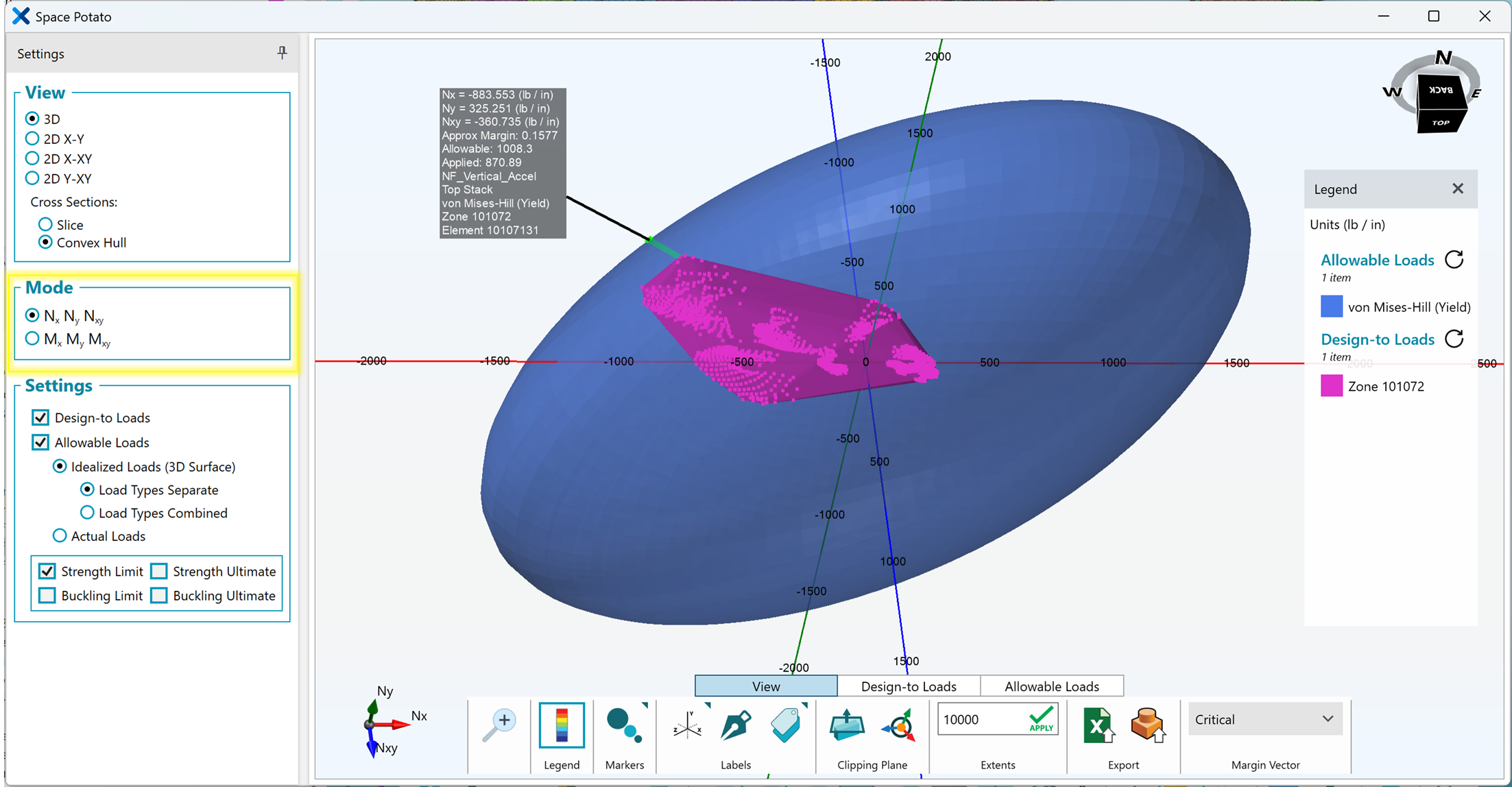Pin the Settings panel
1512x787 pixels.
tap(282, 53)
